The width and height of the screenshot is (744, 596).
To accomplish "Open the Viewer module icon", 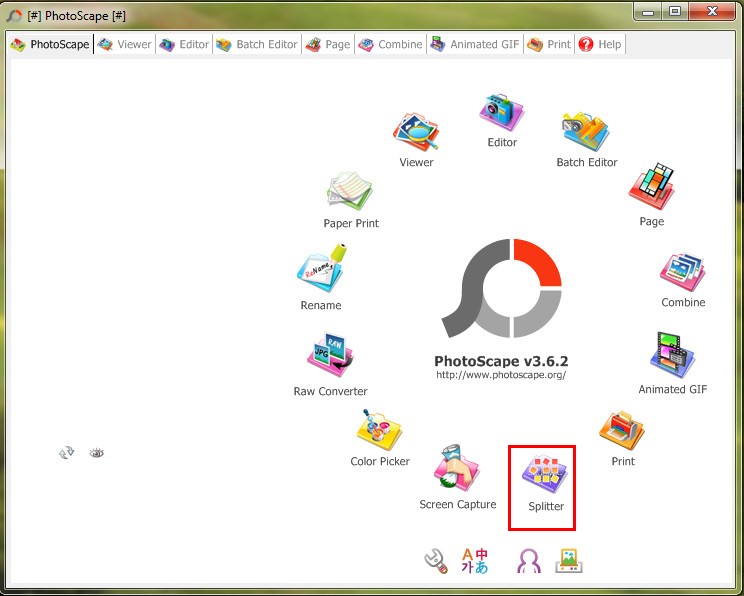I will (x=416, y=132).
